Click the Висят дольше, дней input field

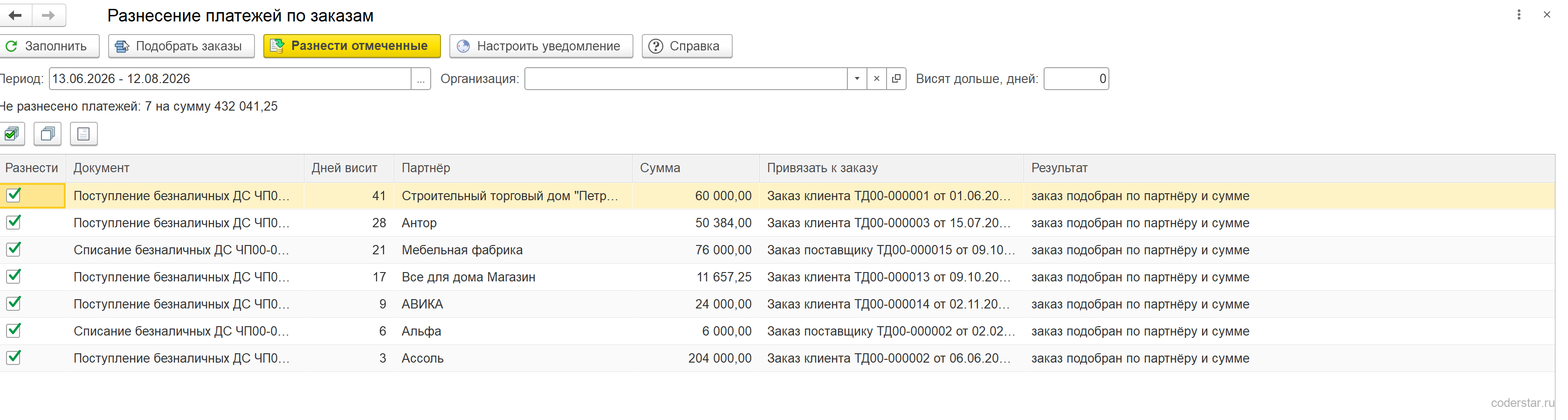point(1076,79)
